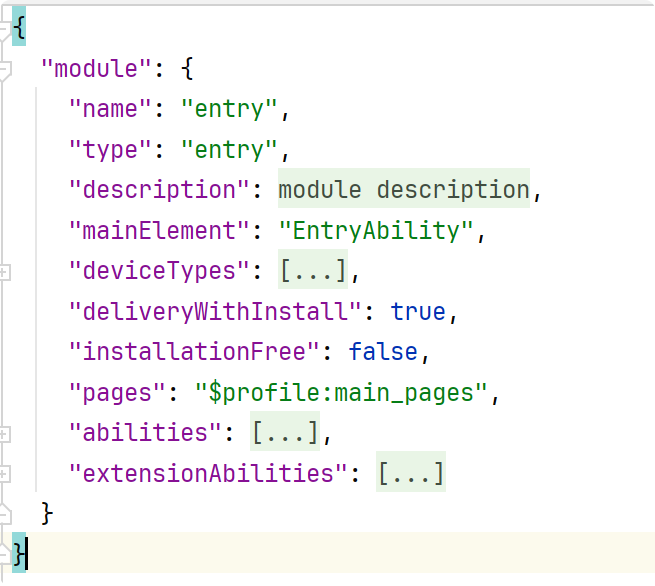Click the false value of installationFree

(383, 352)
